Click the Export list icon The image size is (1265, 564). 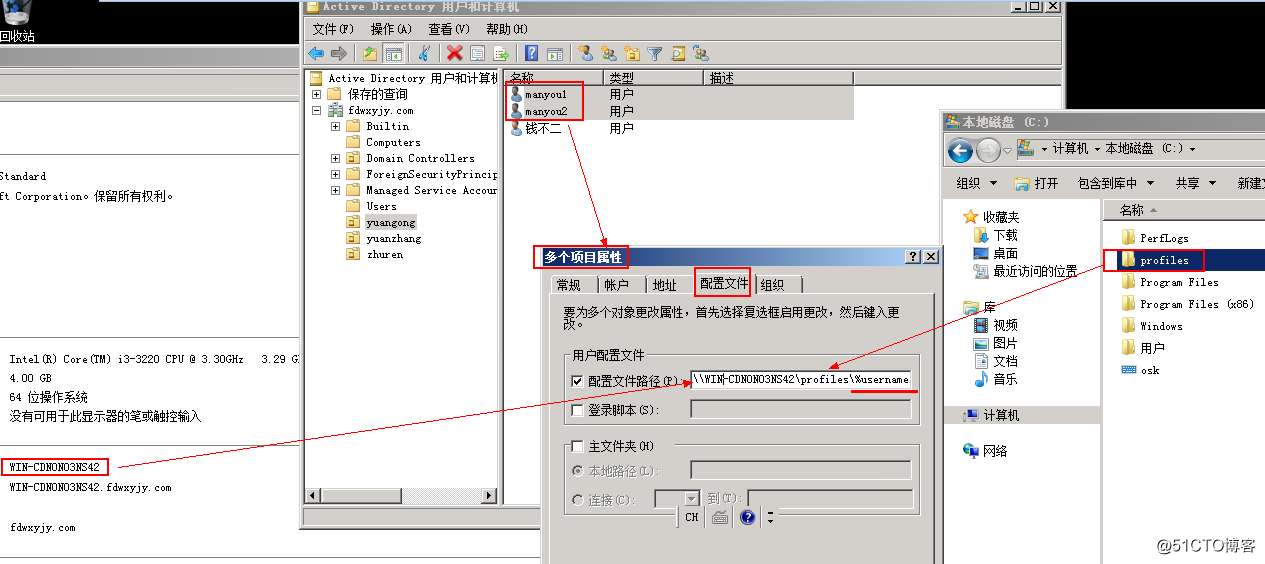pyautogui.click(x=501, y=53)
